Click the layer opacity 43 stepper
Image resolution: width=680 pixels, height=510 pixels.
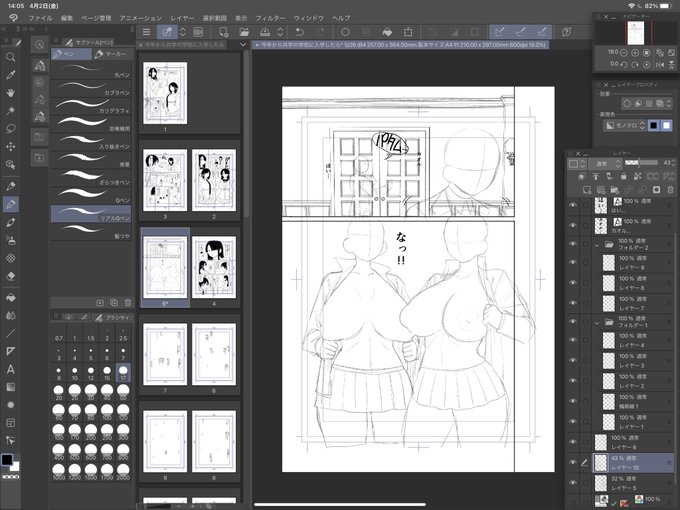(673, 163)
